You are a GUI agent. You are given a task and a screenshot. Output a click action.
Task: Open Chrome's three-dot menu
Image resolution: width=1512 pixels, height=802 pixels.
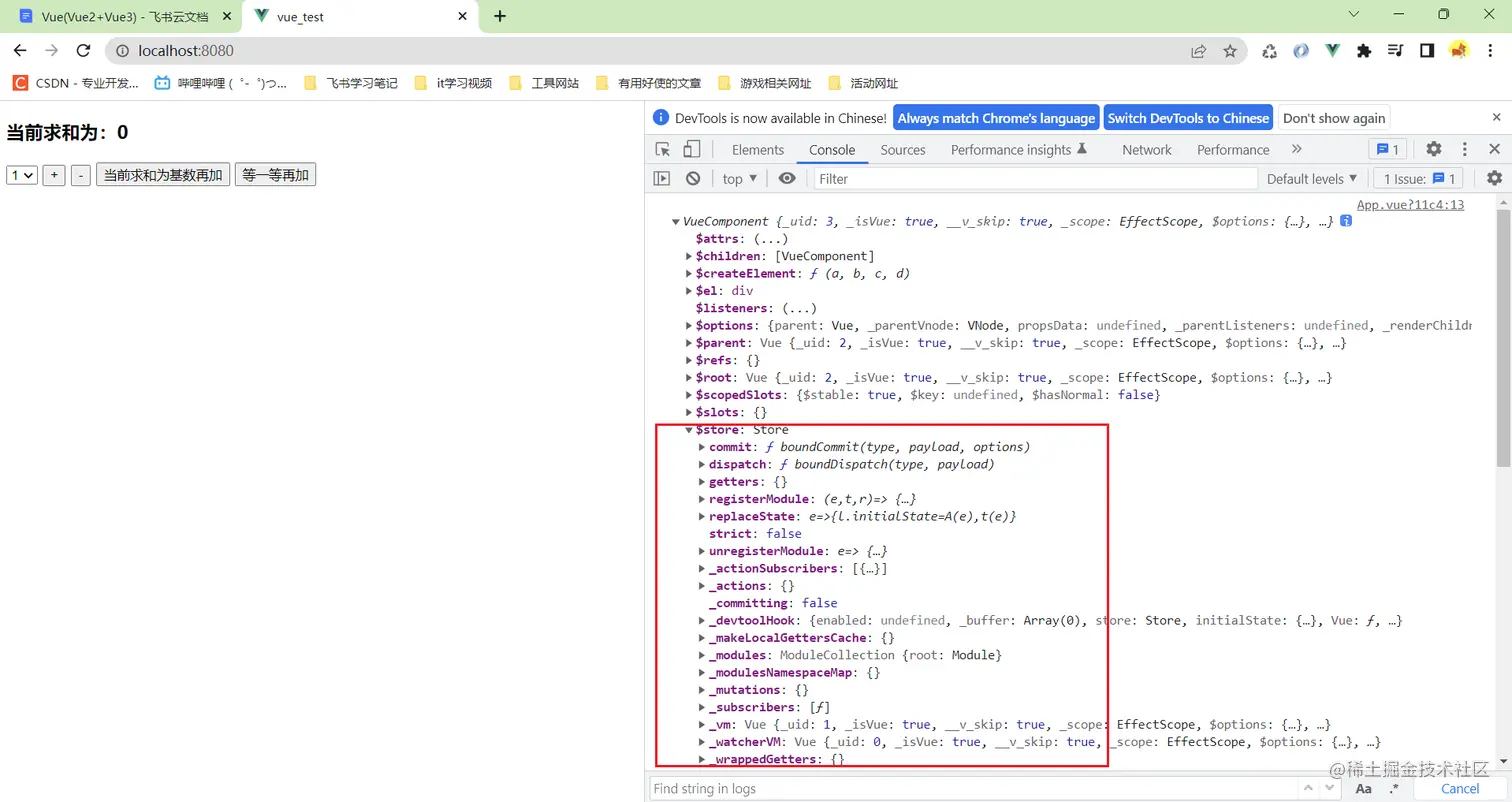(x=1490, y=51)
